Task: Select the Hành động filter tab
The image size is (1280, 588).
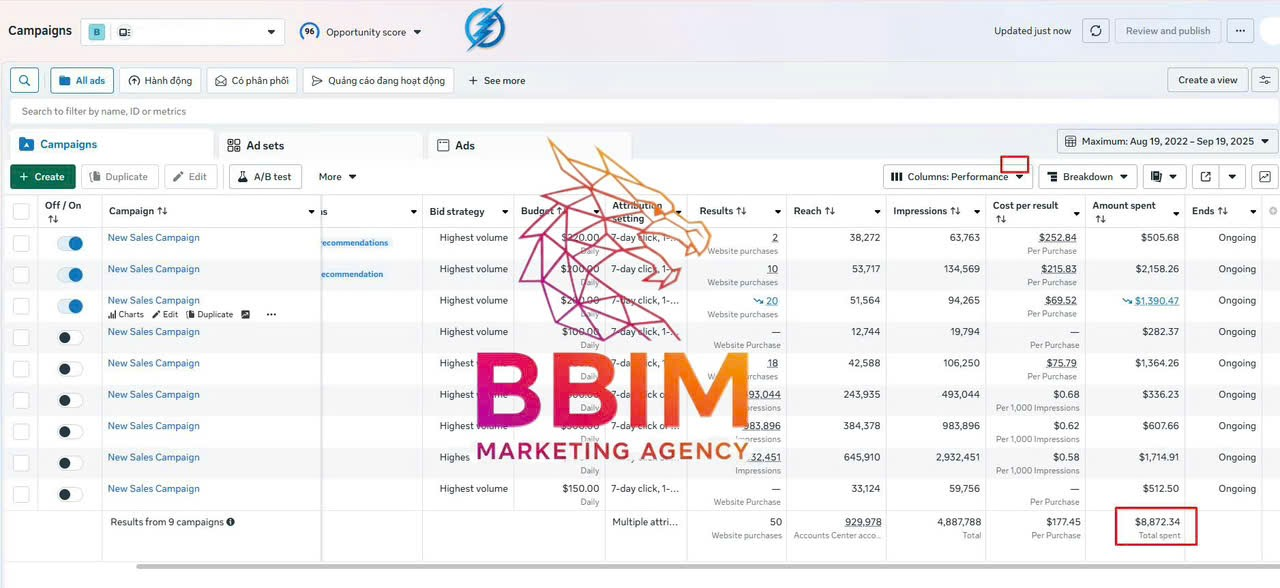Action: point(161,81)
